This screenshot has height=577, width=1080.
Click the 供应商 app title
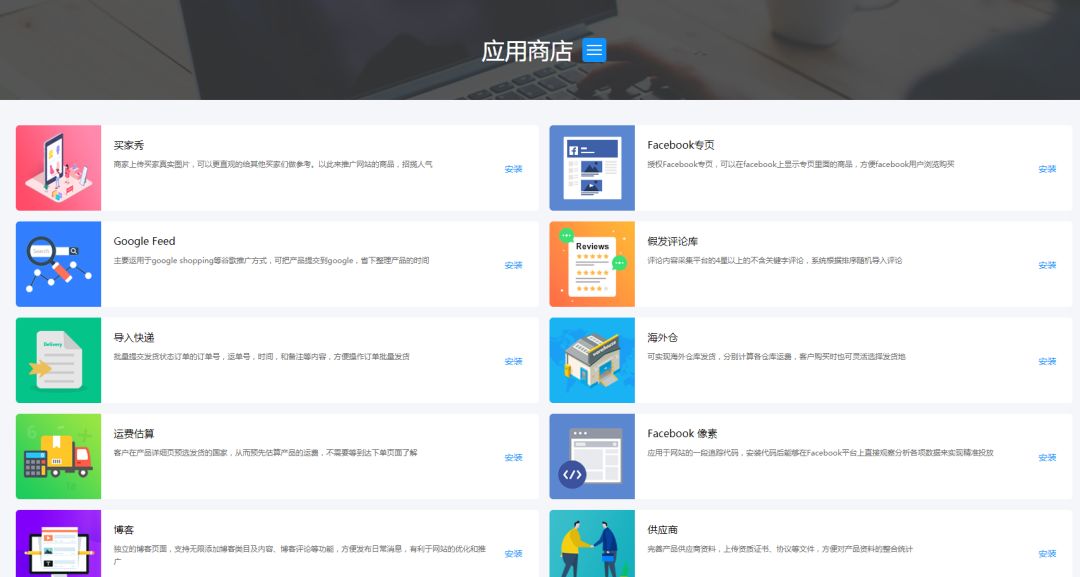[x=662, y=530]
